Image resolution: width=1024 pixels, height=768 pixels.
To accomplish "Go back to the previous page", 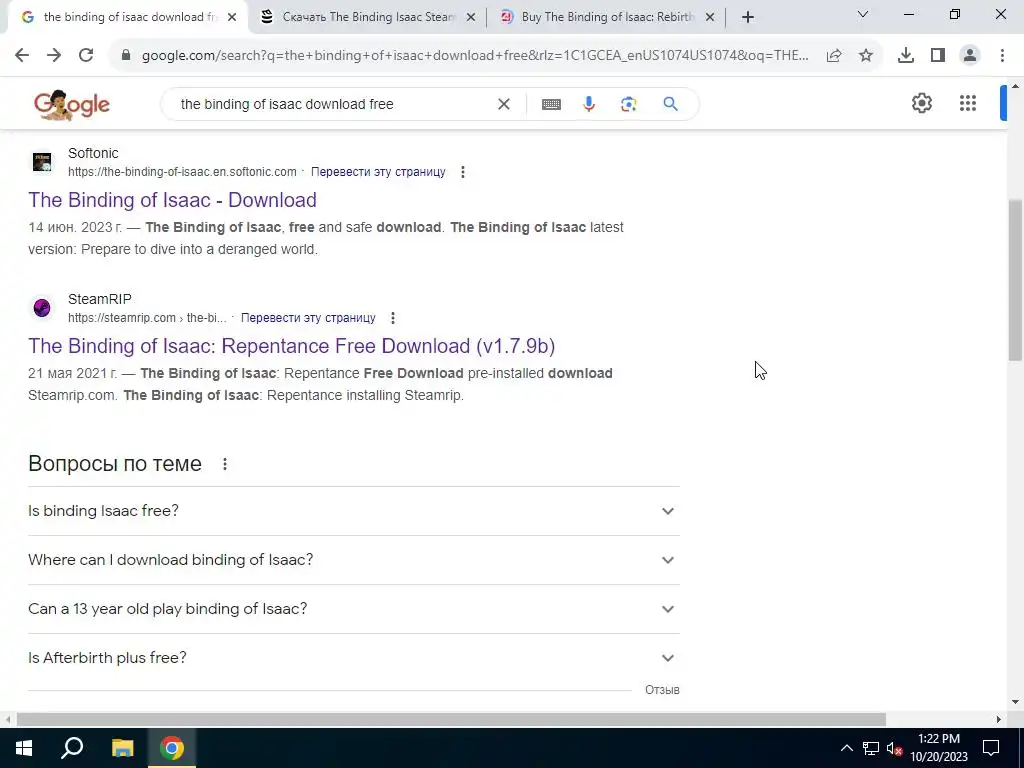I will [22, 56].
